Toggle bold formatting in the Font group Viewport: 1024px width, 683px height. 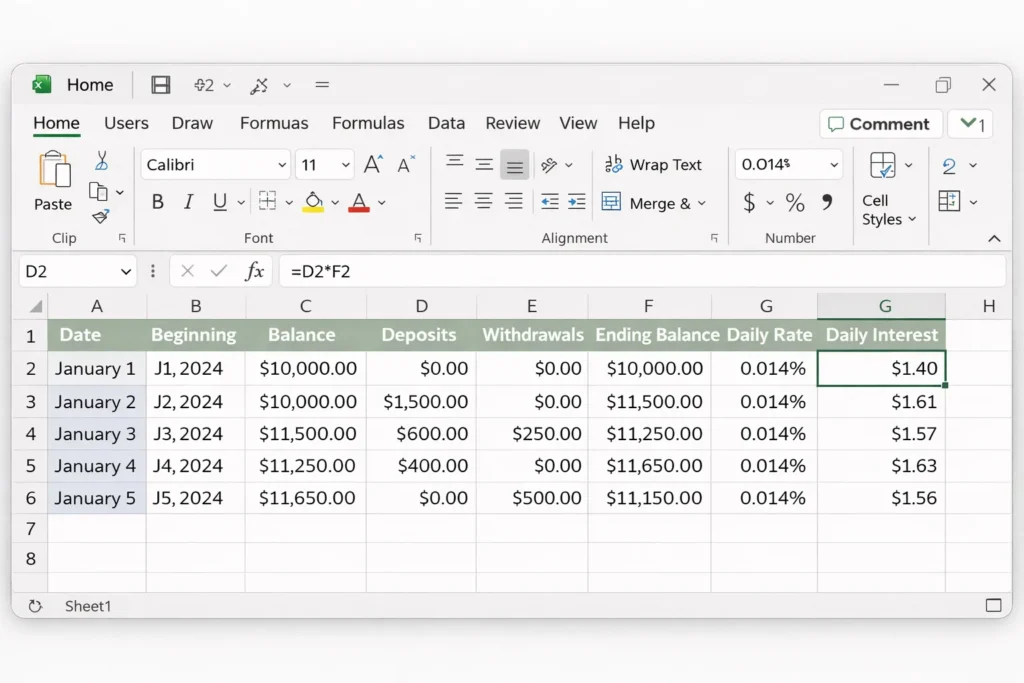(x=157, y=202)
